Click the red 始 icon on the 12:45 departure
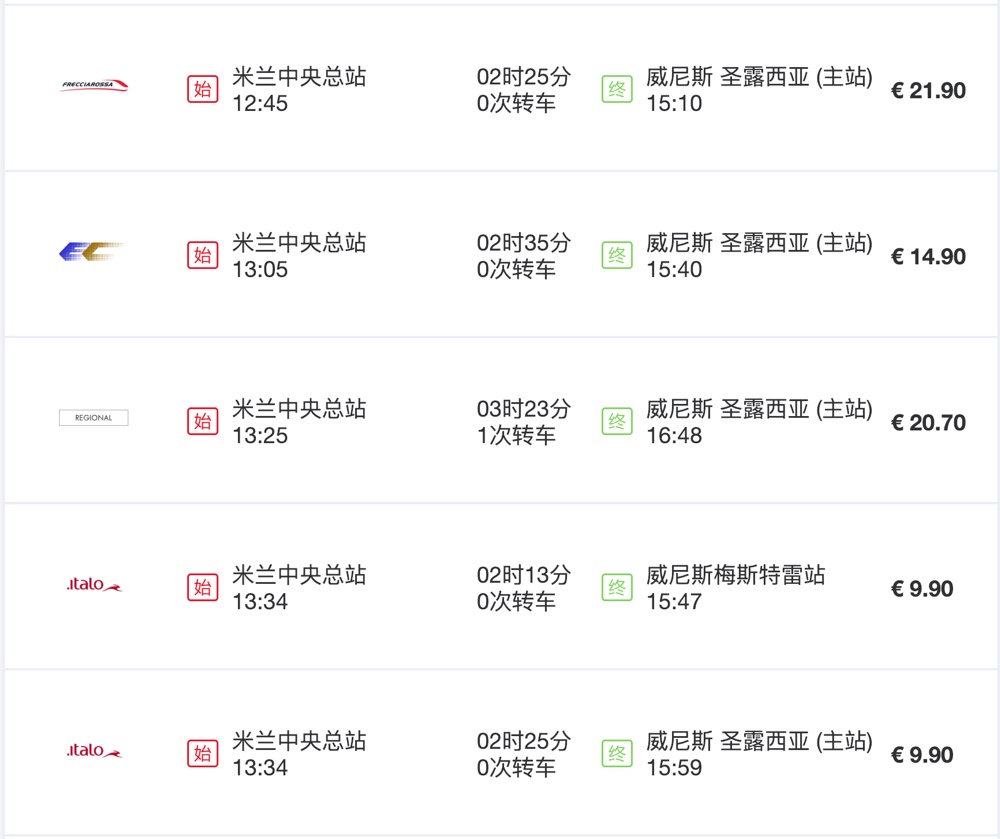The height and width of the screenshot is (839, 1000). point(202,89)
